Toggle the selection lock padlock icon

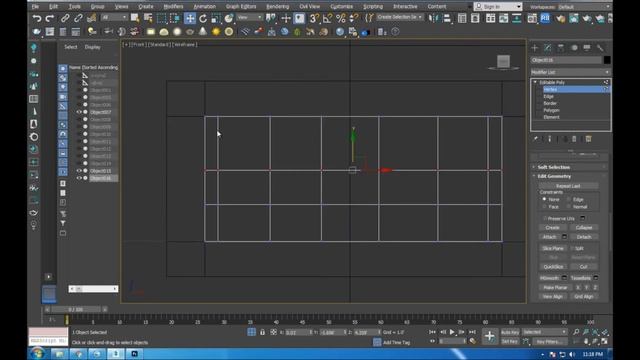pyautogui.click(x=262, y=332)
